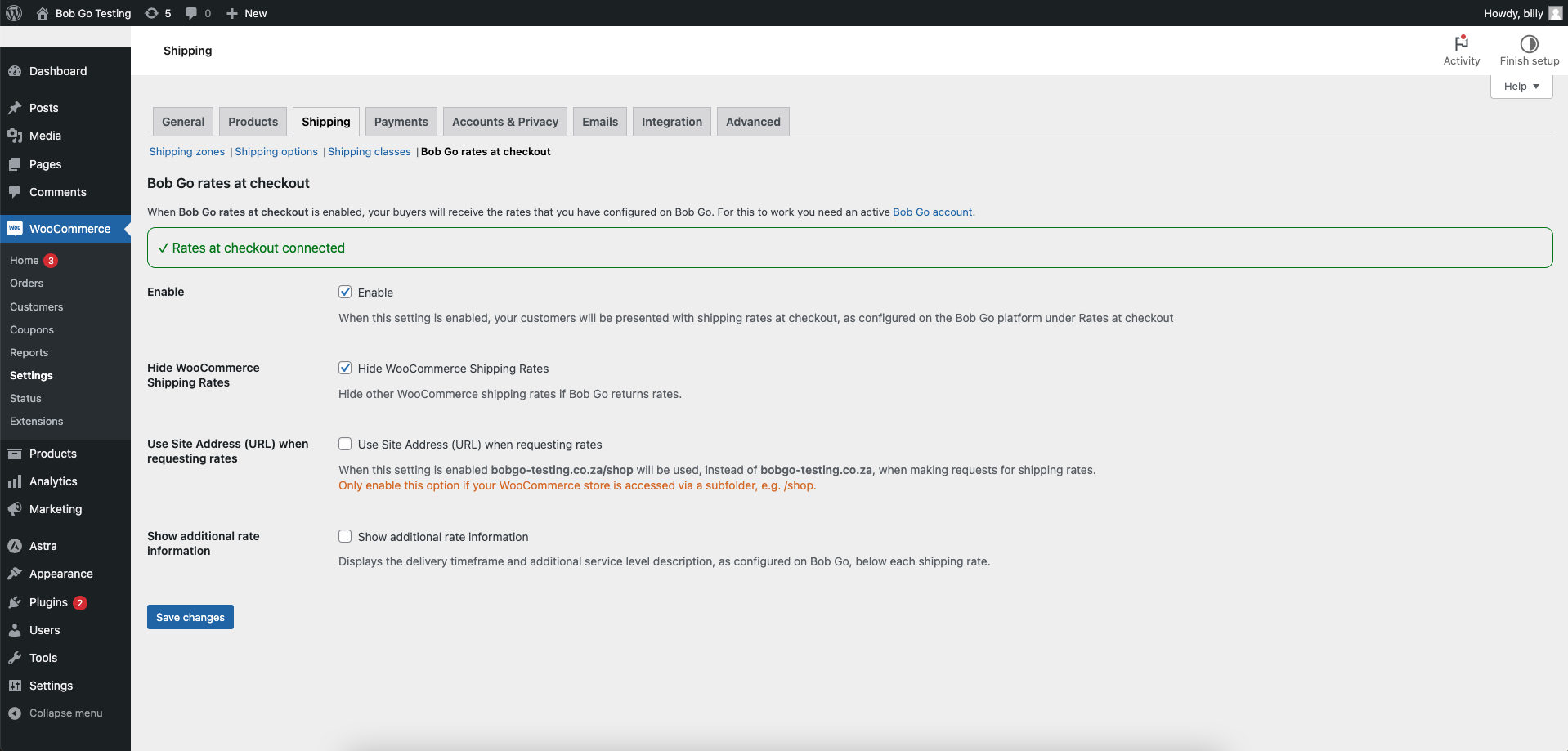Open the comments bubble icon in admin bar
Viewport: 1568px width, 751px height.
point(191,13)
